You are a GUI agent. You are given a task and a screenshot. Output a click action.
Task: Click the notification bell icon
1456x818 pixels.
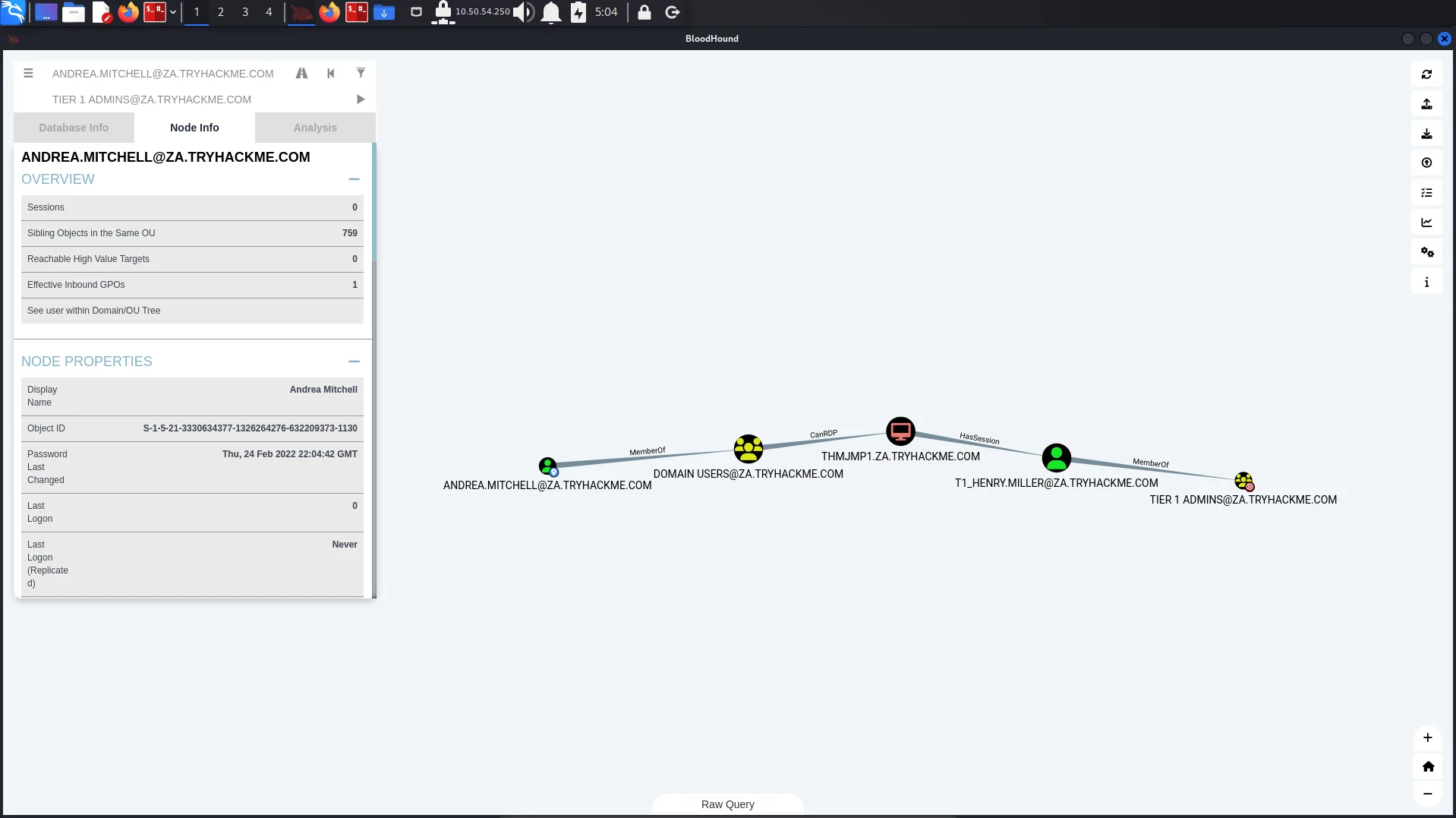pyautogui.click(x=551, y=12)
